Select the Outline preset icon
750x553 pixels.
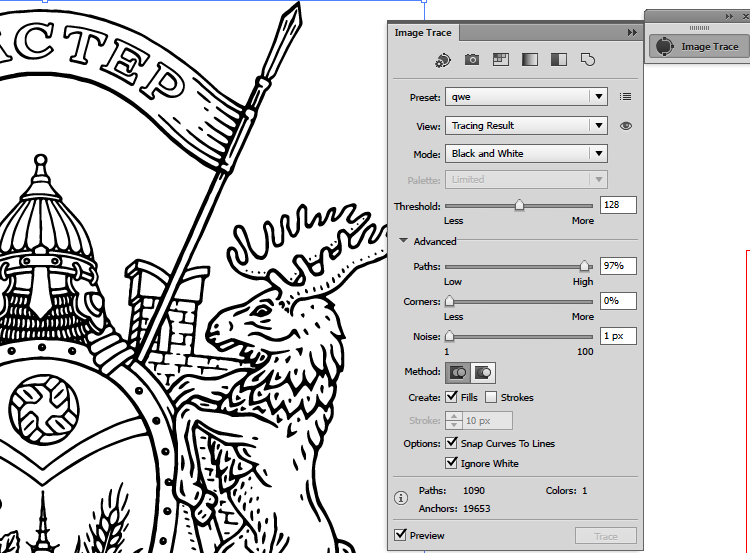click(588, 60)
